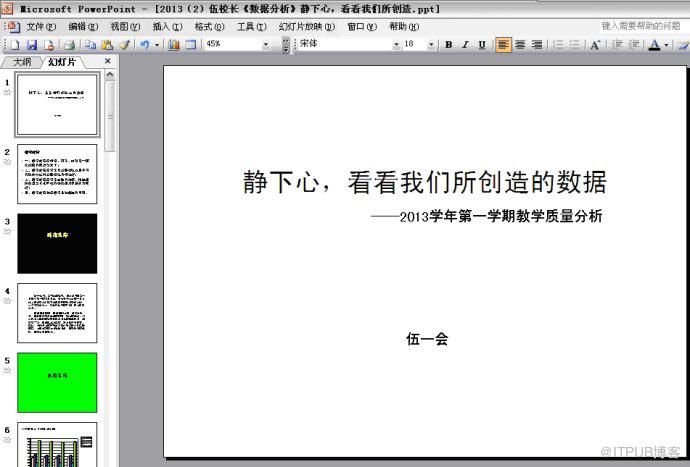Print using the printer icon
Viewport: 690px width, 467px height.
[x=70, y=44]
